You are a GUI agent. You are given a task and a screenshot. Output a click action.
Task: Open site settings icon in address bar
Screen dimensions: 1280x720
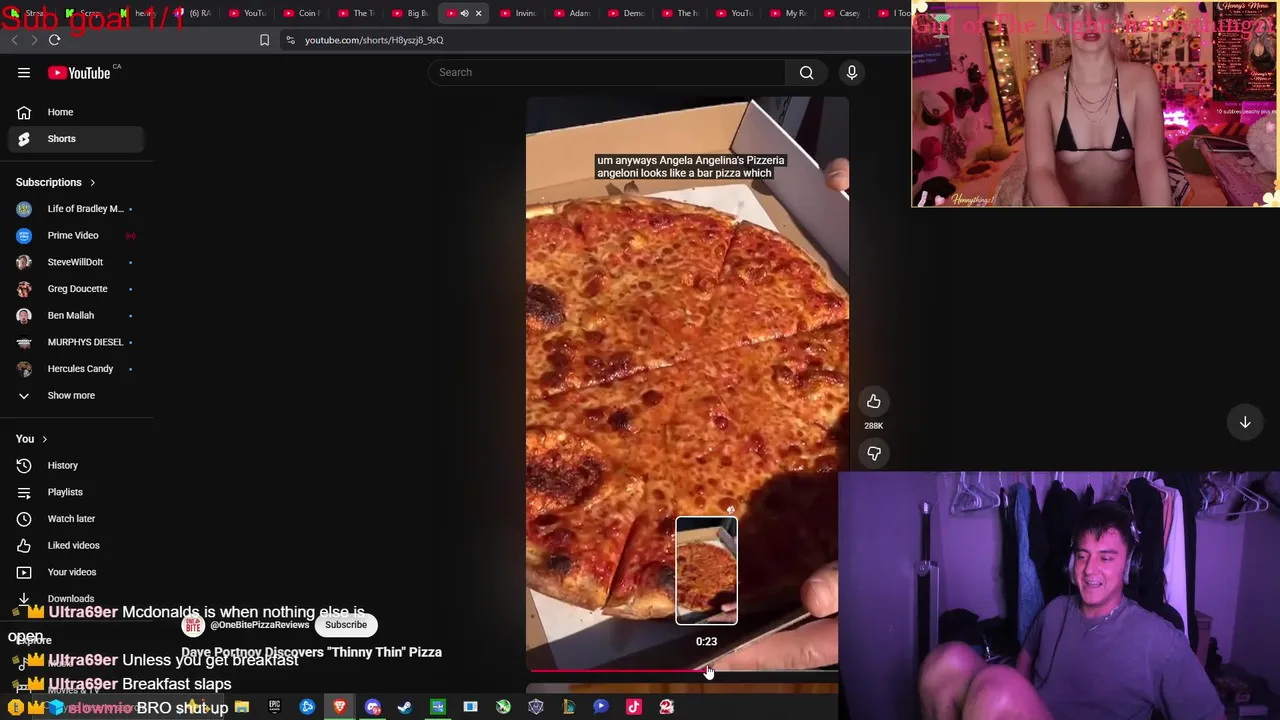(x=290, y=40)
